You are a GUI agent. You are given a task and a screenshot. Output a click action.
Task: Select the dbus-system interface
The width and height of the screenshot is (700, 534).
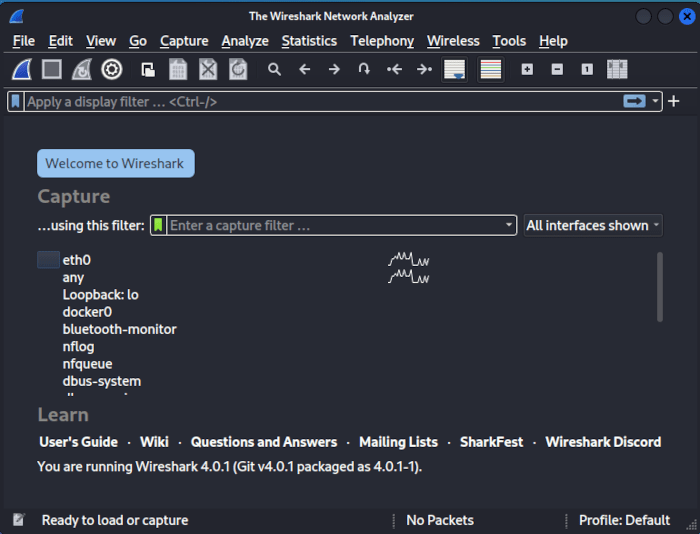101,381
